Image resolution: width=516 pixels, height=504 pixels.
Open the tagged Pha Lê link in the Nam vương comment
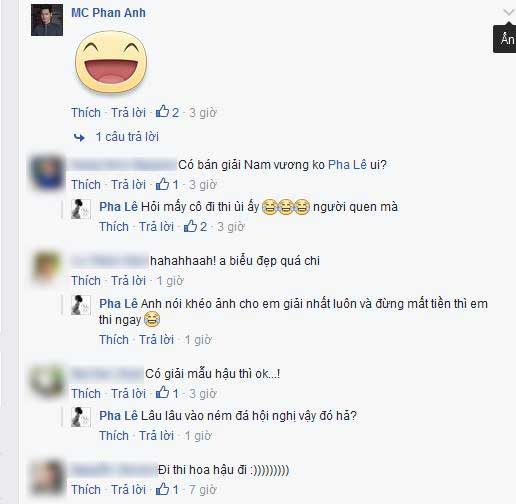coord(347,165)
